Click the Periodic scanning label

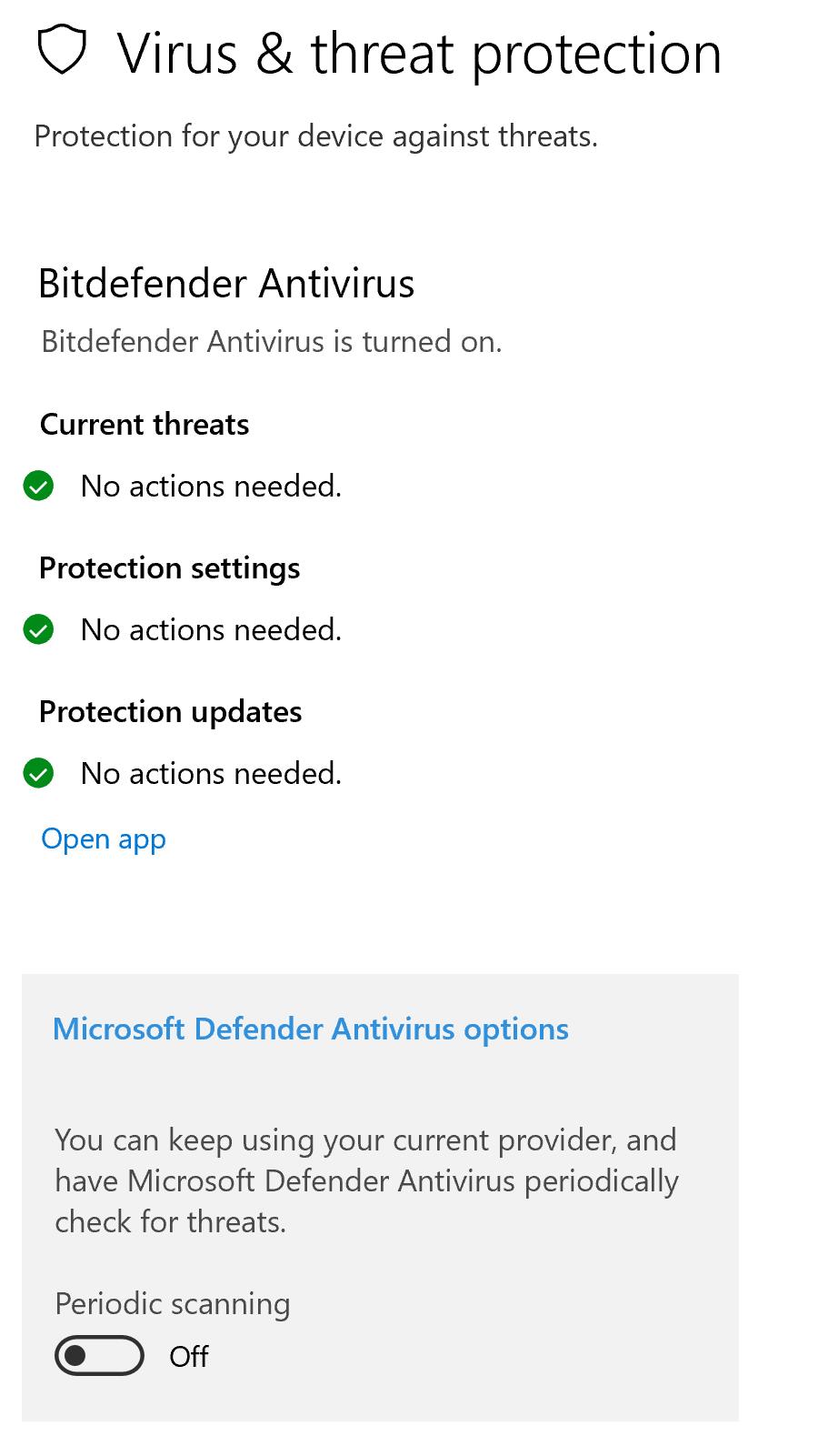pyautogui.click(x=173, y=1304)
